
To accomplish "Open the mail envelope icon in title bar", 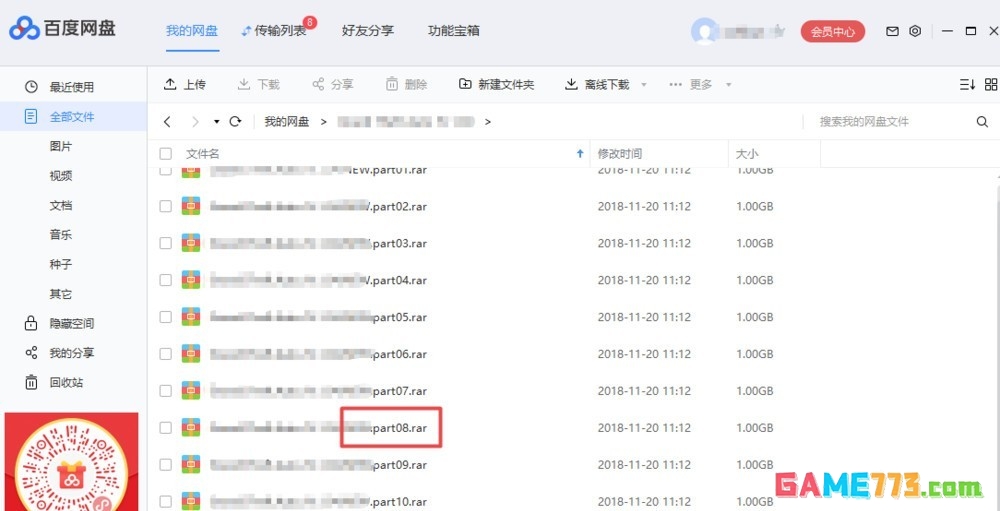I will tap(892, 31).
